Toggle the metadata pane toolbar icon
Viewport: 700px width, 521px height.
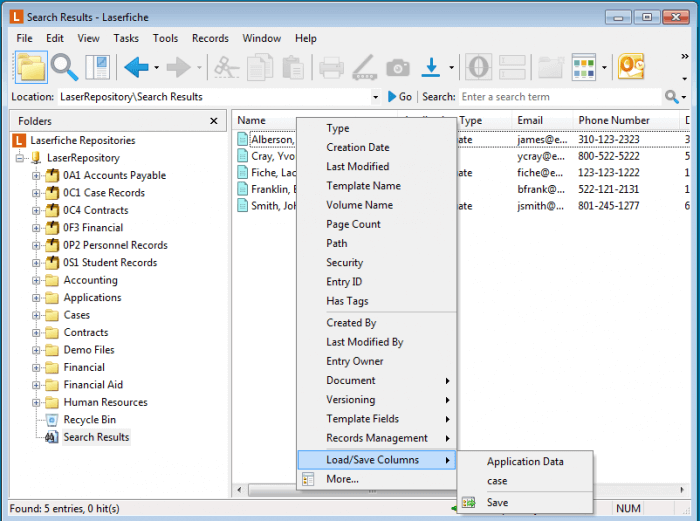97,67
